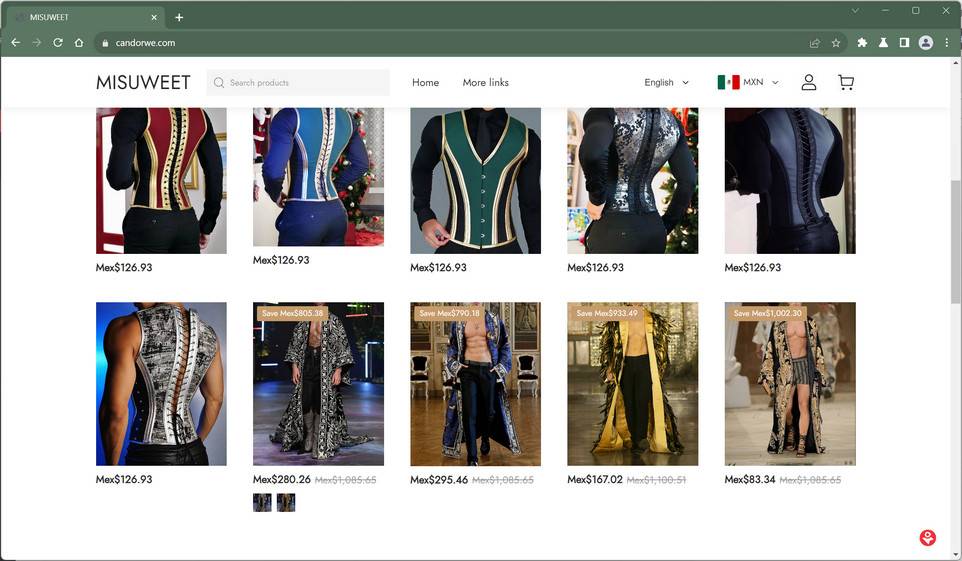Go to browser home page

pyautogui.click(x=79, y=42)
